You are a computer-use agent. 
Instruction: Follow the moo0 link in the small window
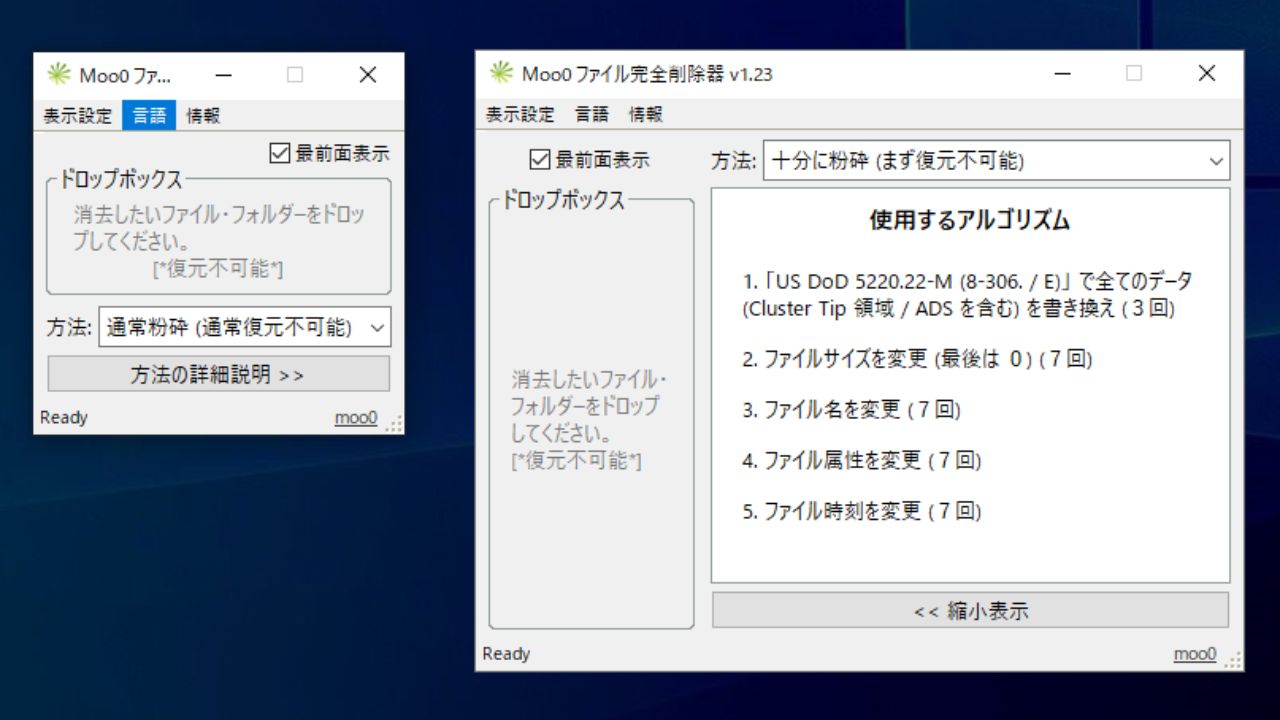pos(356,418)
